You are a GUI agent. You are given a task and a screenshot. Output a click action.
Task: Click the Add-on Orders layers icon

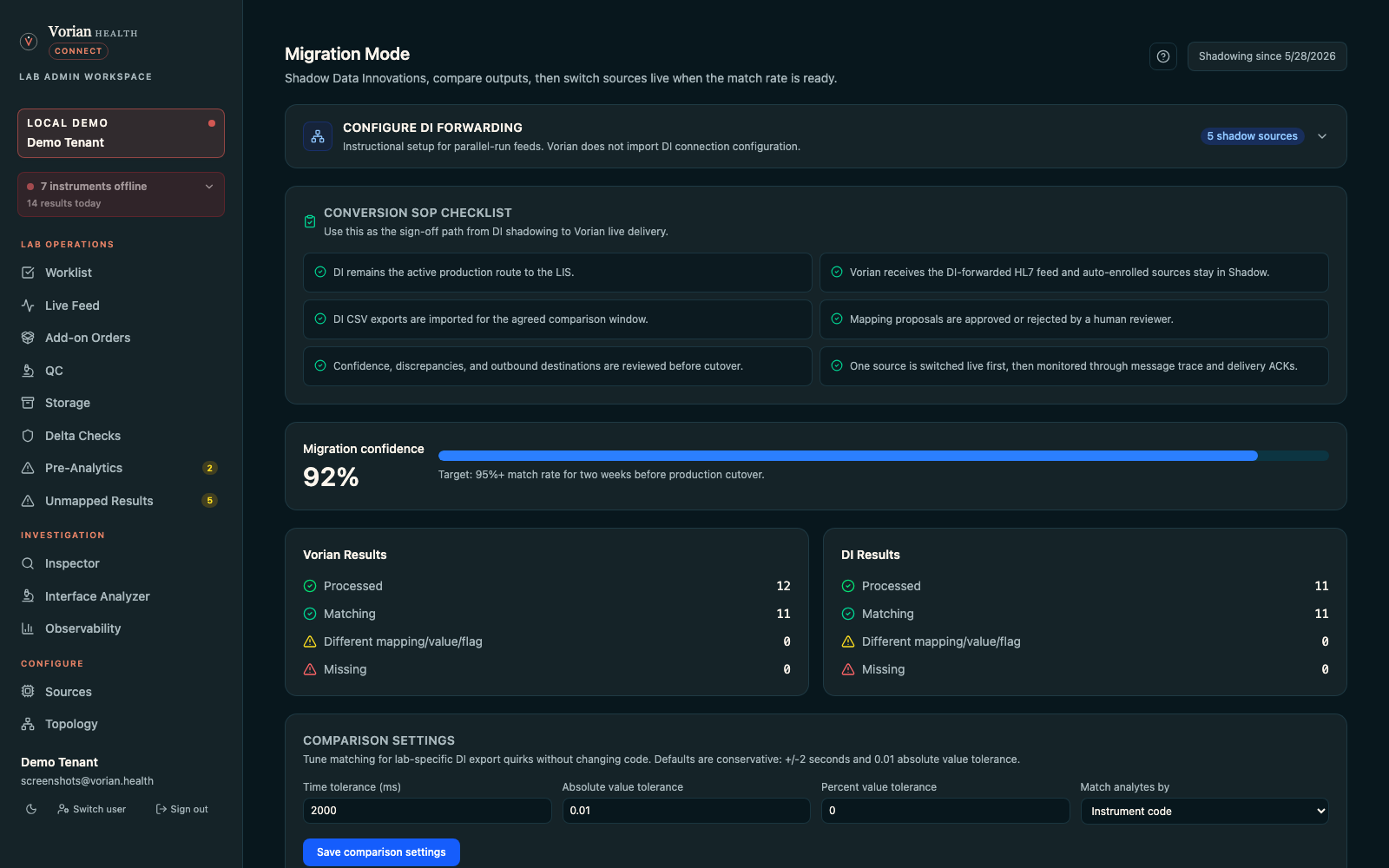pos(28,338)
